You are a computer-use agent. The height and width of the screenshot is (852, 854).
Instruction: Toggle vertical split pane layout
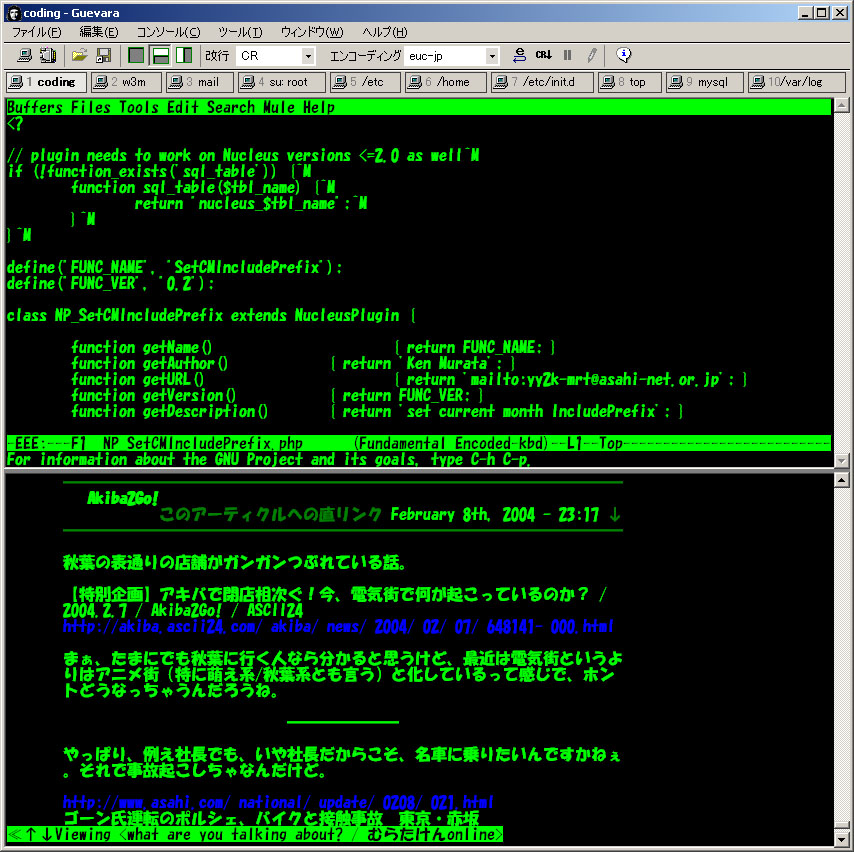184,56
